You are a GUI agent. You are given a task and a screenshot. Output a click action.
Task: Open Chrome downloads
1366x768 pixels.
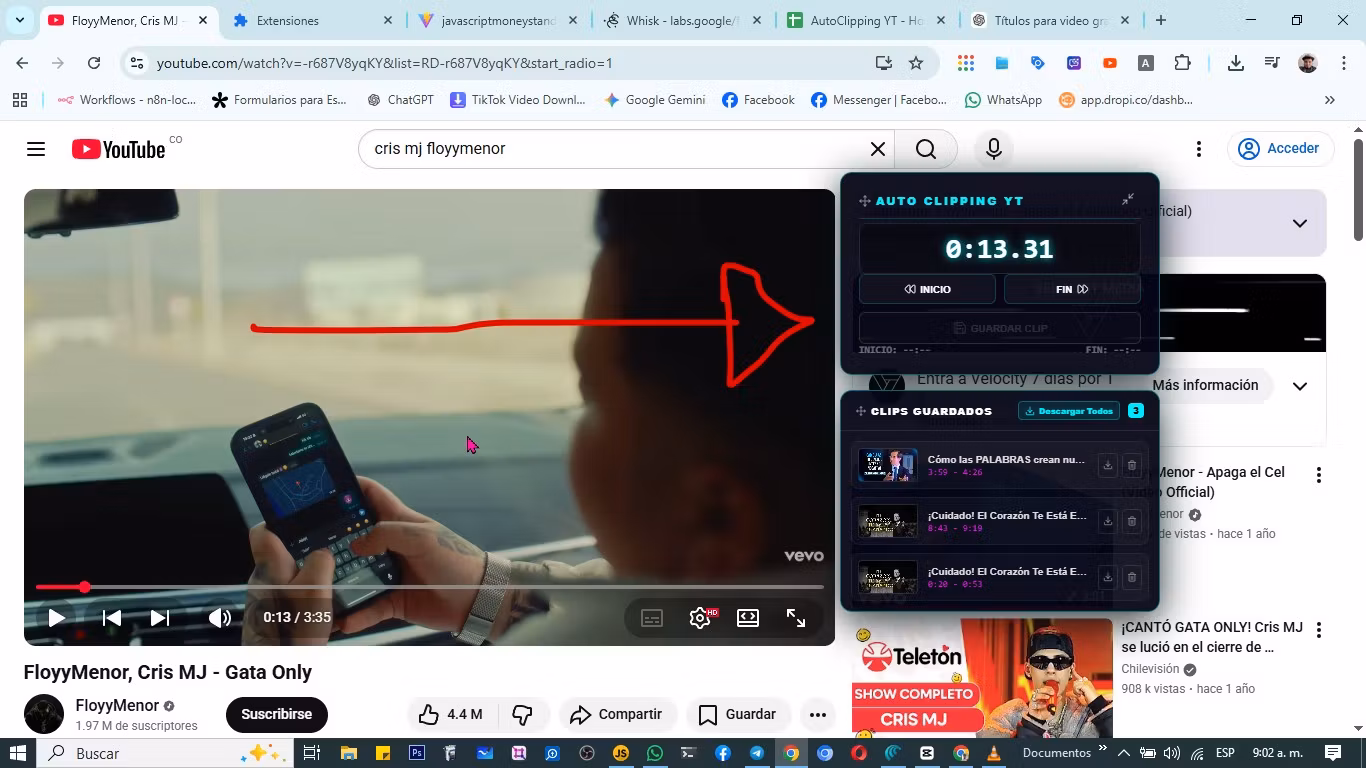[1236, 63]
